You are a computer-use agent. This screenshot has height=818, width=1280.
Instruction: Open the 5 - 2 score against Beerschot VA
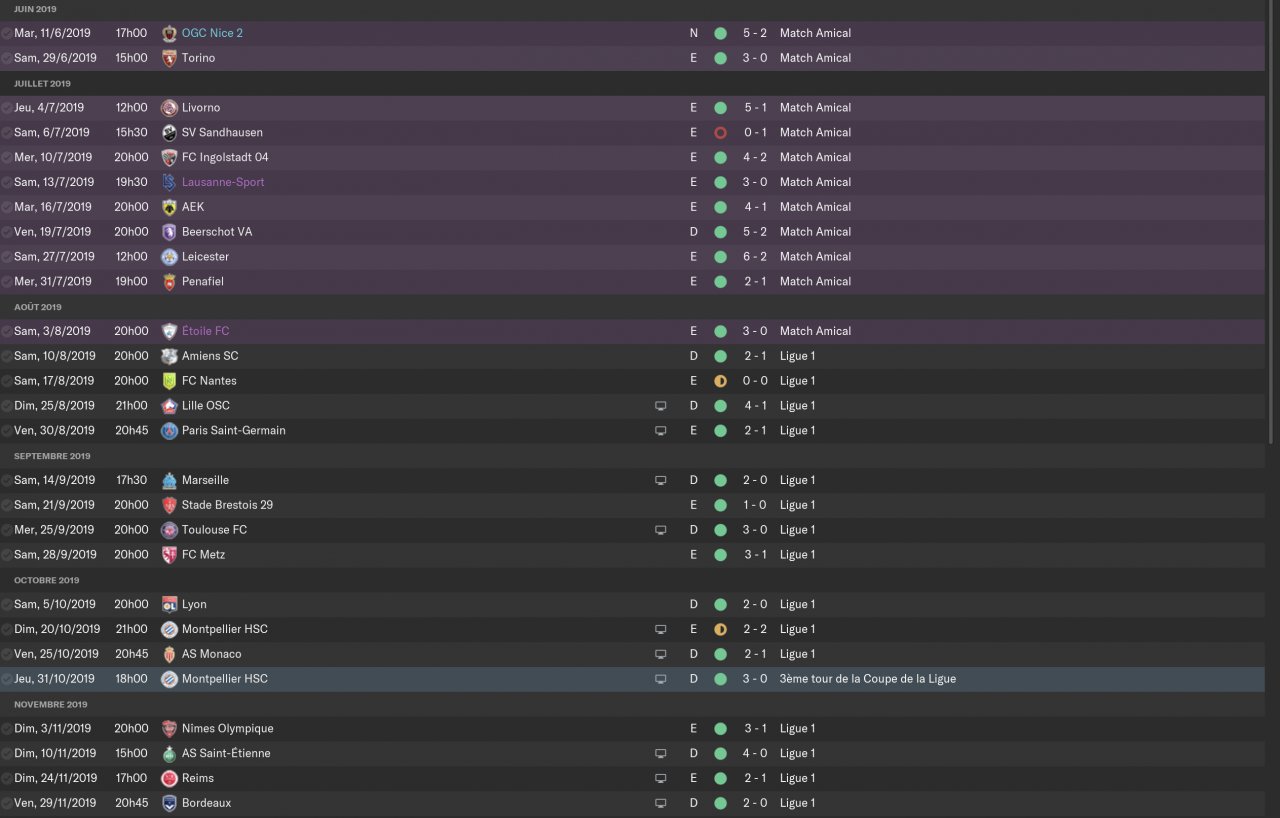[755, 232]
